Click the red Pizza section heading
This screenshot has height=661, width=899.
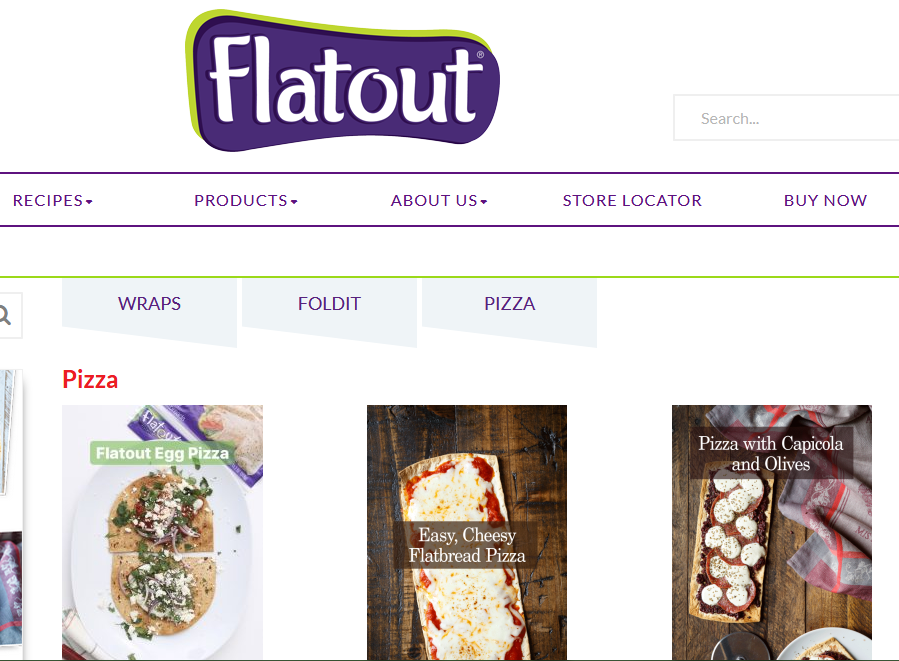click(90, 380)
